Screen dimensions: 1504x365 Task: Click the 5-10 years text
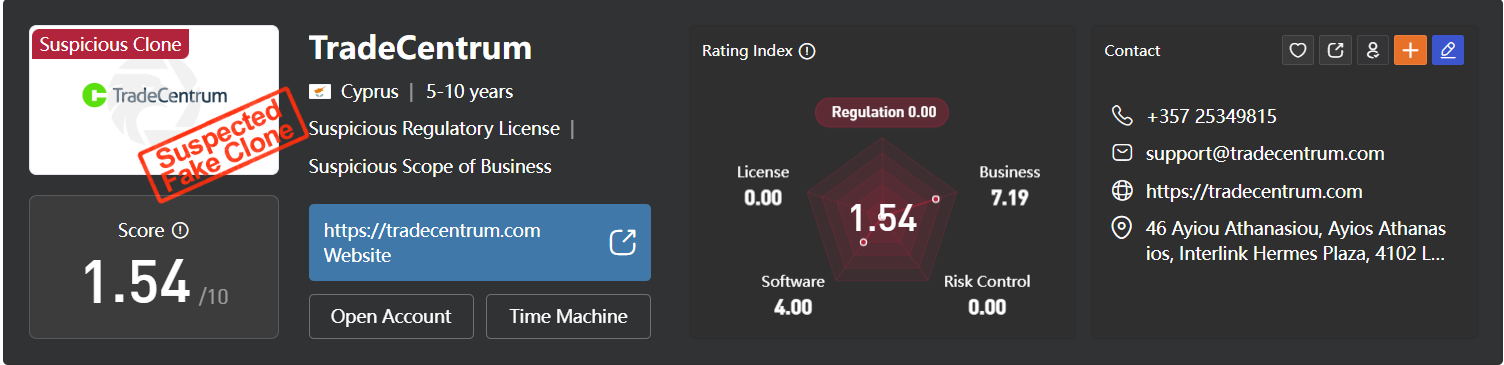click(x=469, y=92)
